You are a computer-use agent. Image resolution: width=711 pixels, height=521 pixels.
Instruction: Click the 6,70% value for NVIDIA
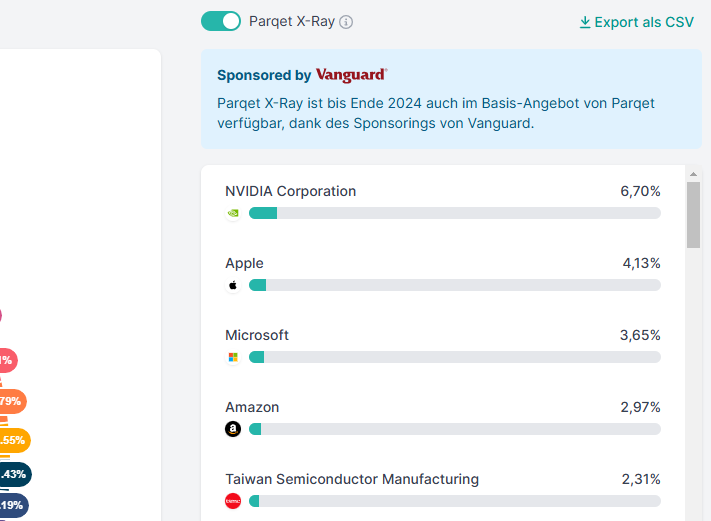(640, 191)
